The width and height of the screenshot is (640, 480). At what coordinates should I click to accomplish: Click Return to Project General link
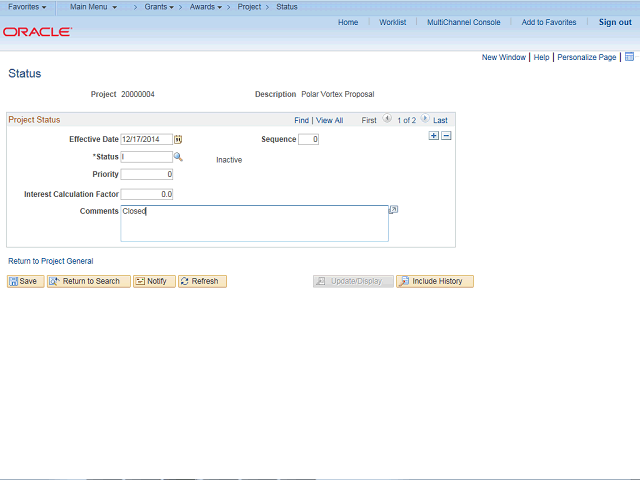51,261
